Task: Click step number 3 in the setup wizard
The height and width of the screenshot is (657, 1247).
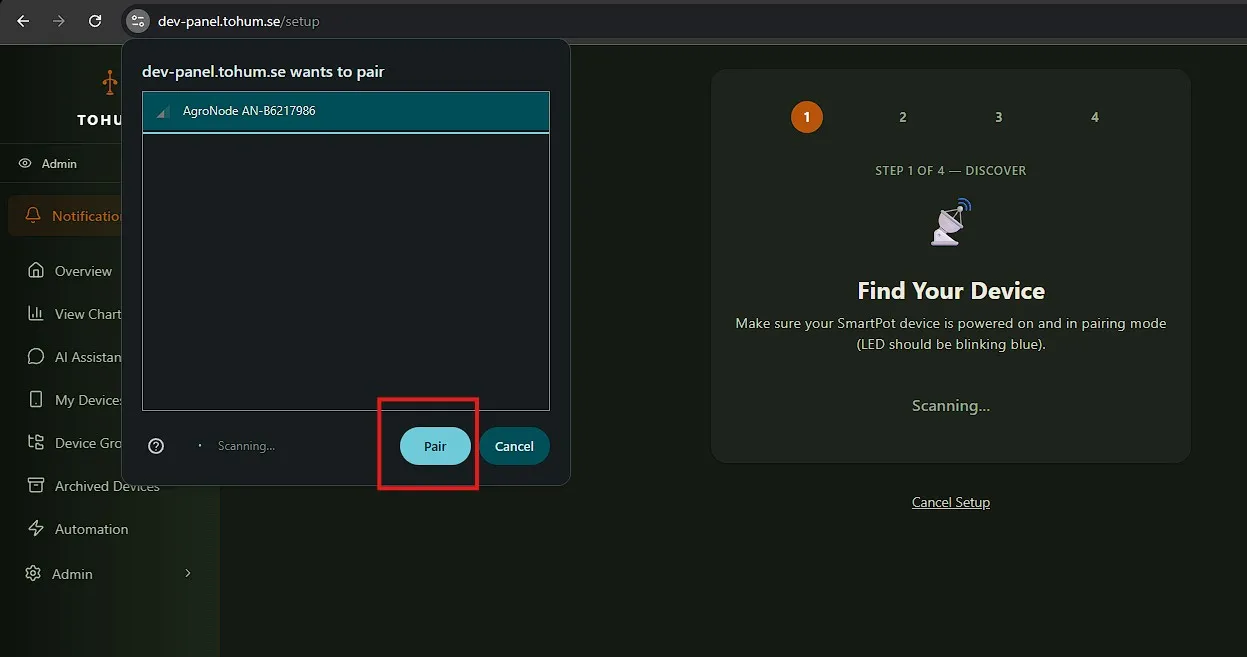Action: [998, 117]
